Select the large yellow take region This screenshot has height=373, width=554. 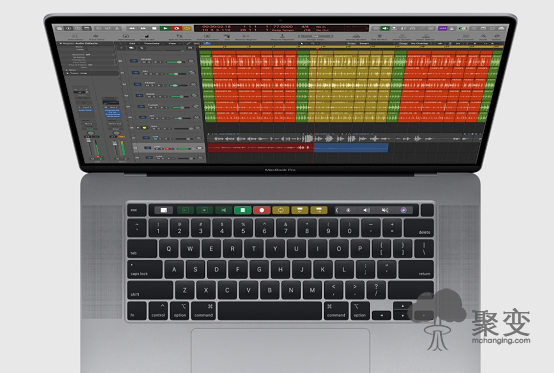point(350,87)
